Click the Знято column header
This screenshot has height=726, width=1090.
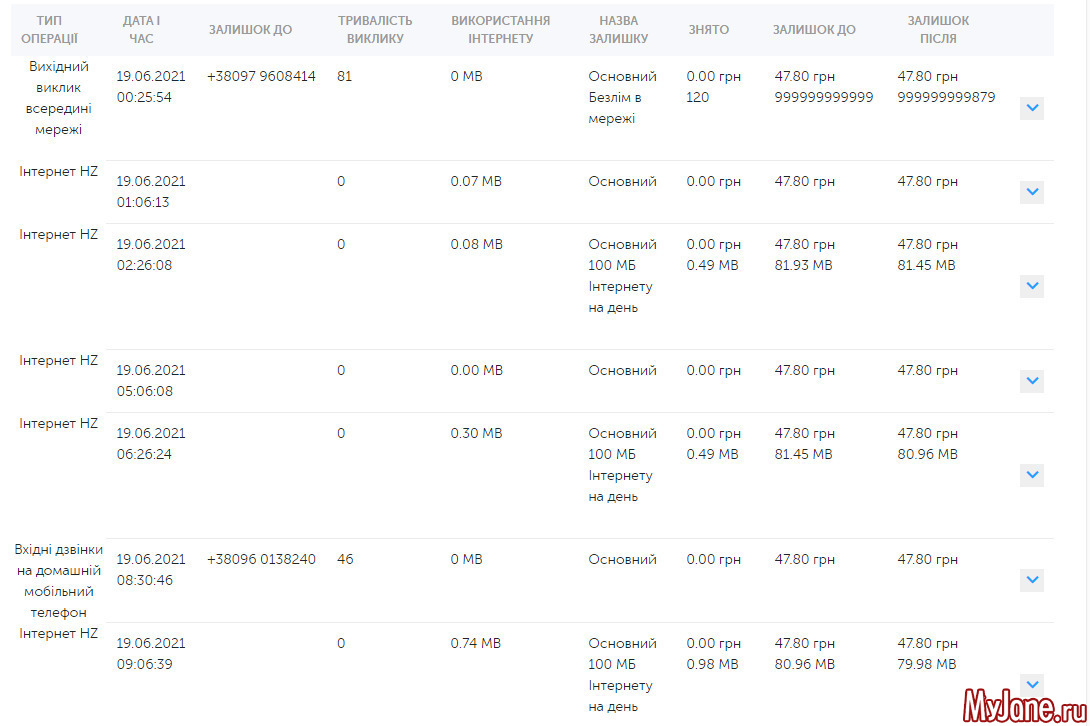pos(708,30)
